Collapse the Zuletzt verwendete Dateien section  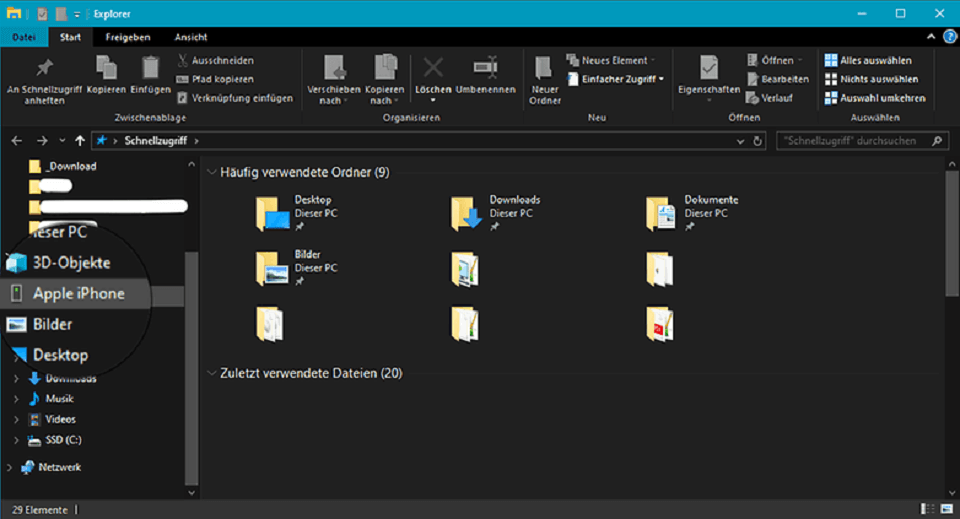coord(211,373)
